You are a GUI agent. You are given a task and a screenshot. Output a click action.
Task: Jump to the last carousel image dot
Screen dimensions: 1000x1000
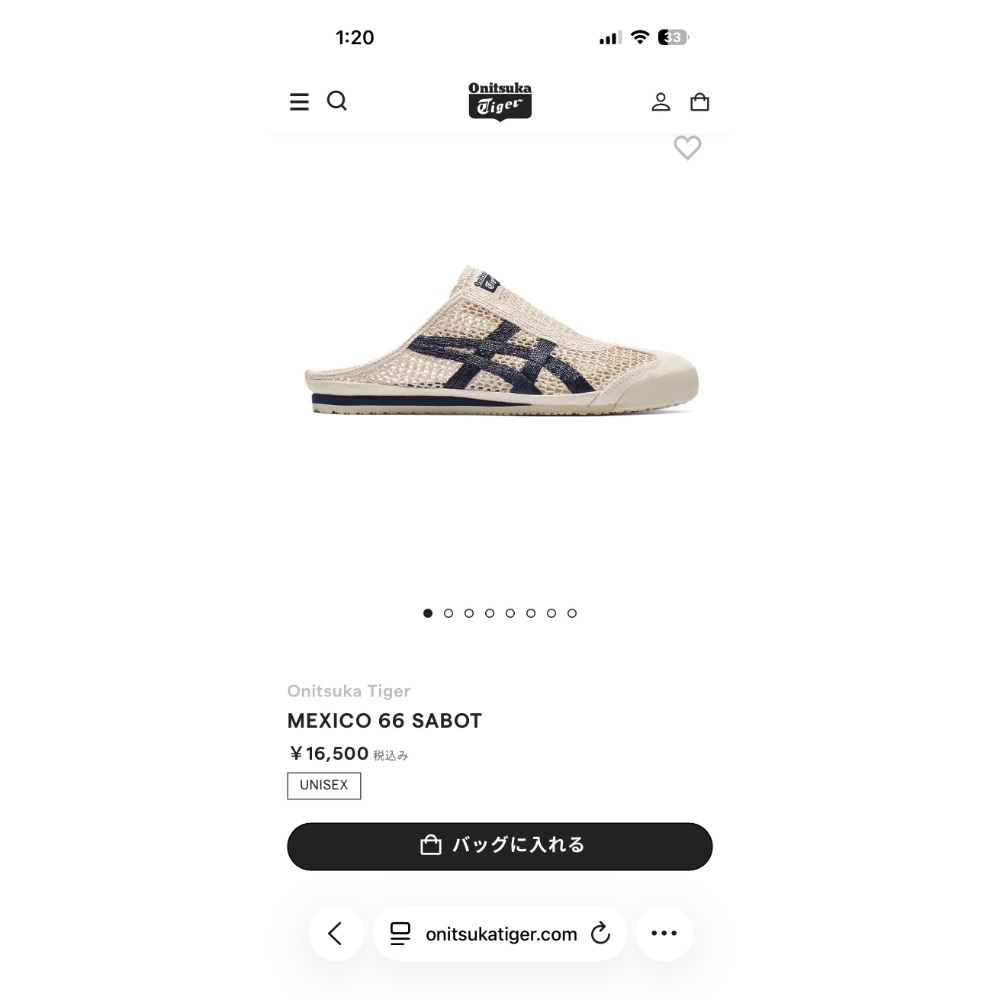coord(572,613)
